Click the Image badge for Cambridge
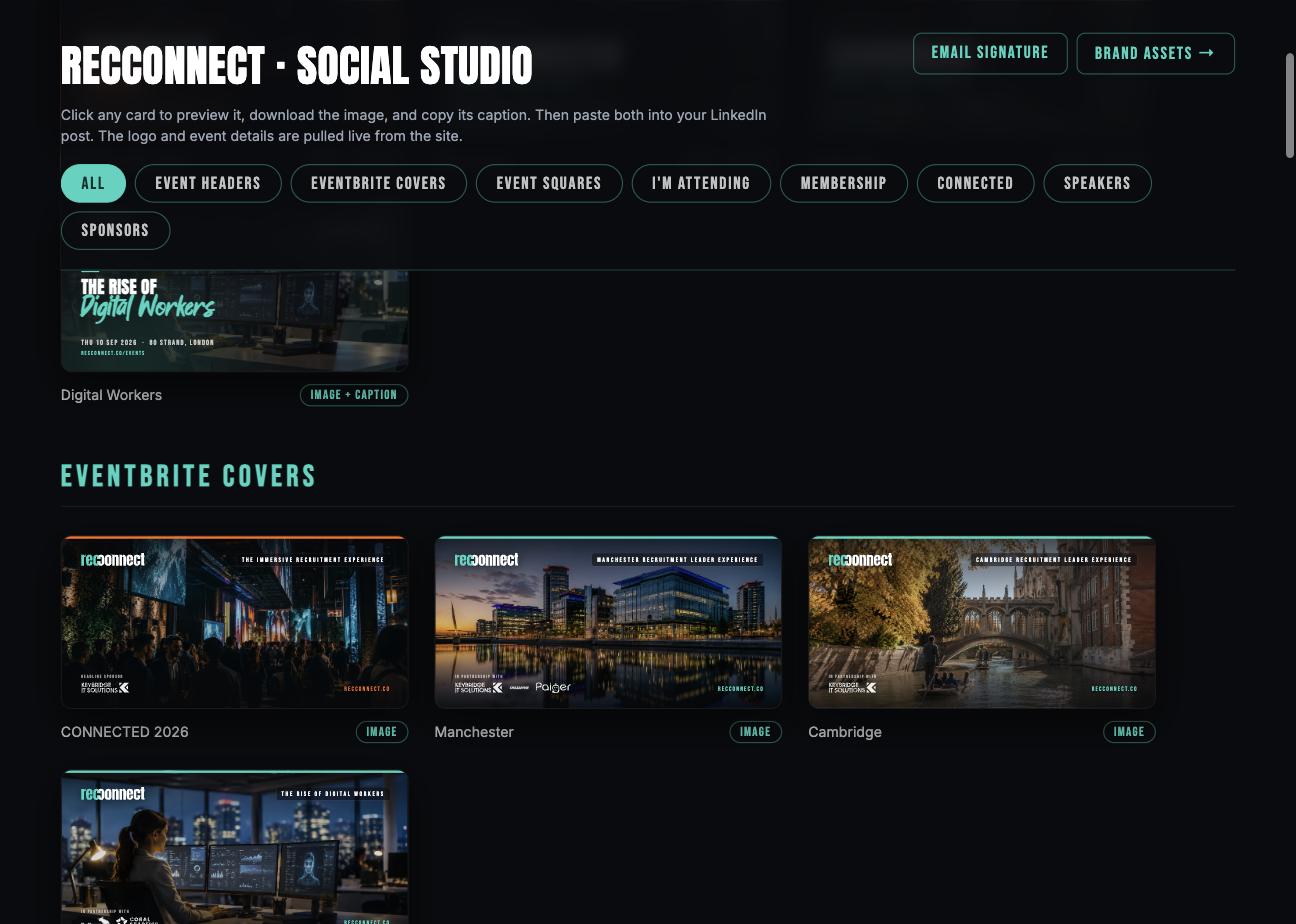Screen dimensions: 1296x924 (1129, 732)
